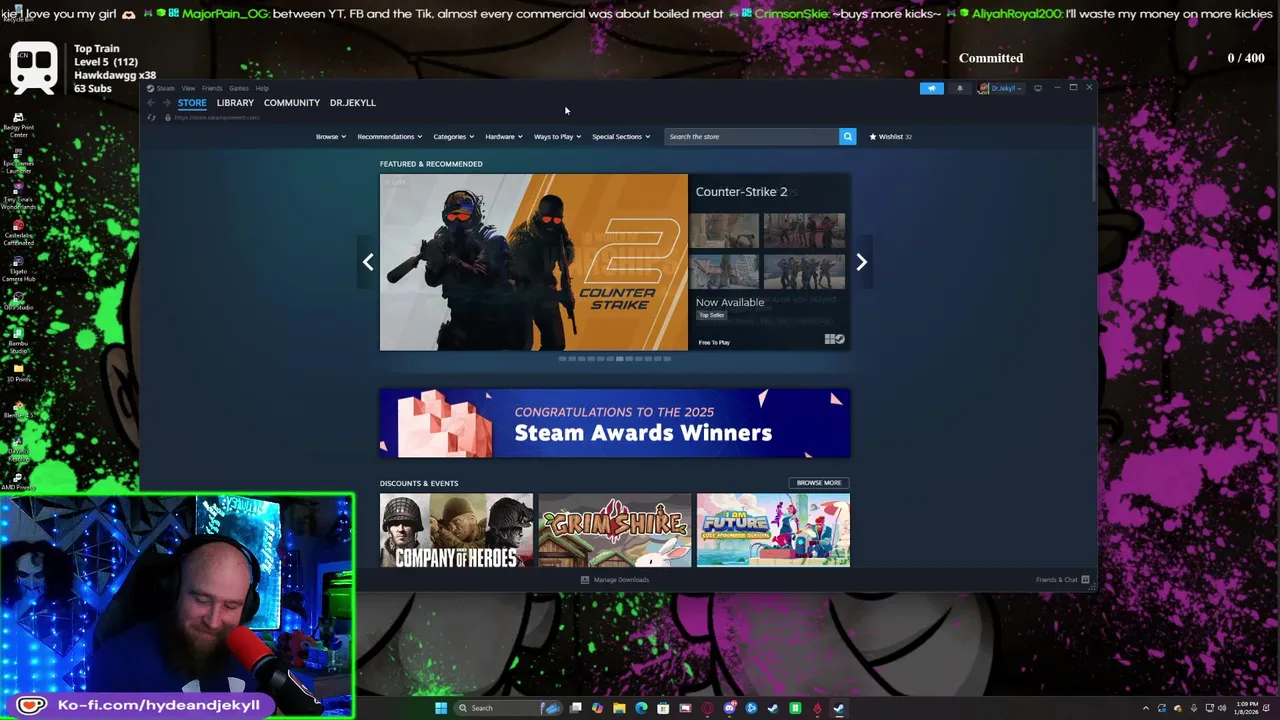Viewport: 1280px width, 720px height.
Task: Open the Games menu
Action: (238, 88)
